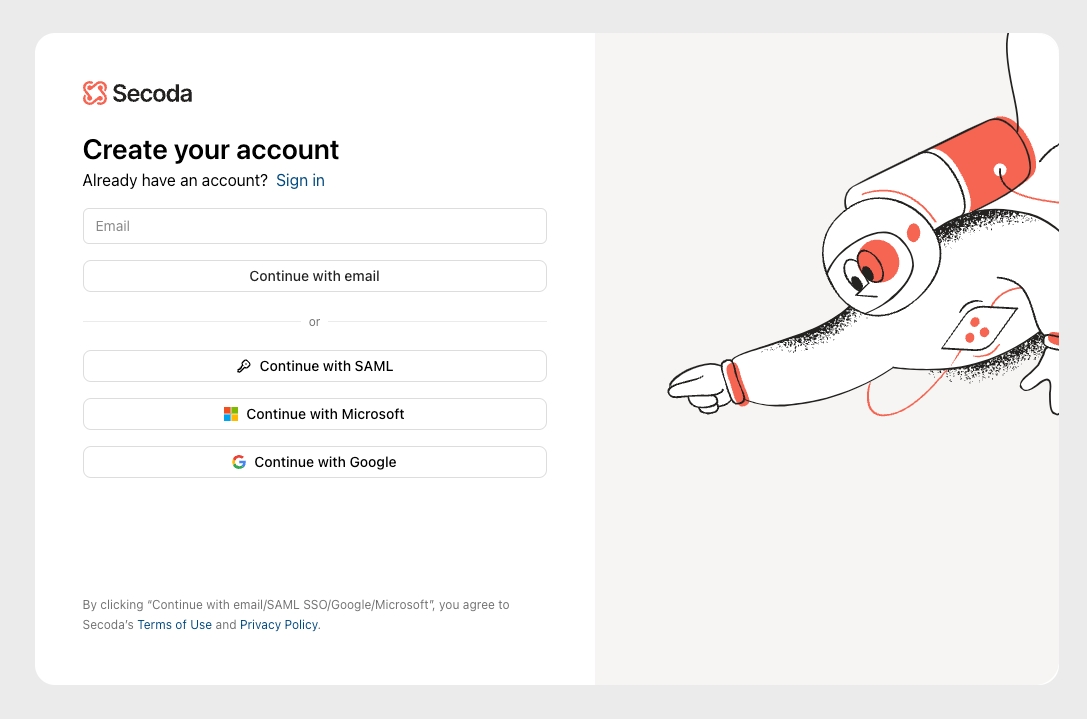The image size is (1087, 719).
Task: Click Continue with email button
Action: (315, 276)
